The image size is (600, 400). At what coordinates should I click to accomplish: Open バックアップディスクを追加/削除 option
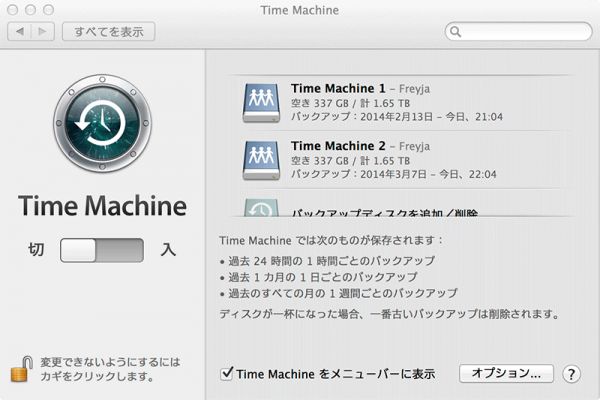click(x=384, y=212)
